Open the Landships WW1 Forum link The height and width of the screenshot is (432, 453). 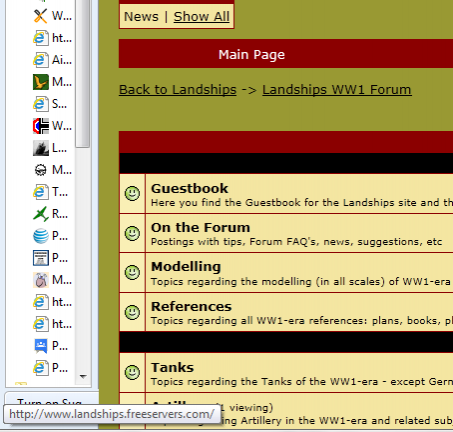(337, 90)
